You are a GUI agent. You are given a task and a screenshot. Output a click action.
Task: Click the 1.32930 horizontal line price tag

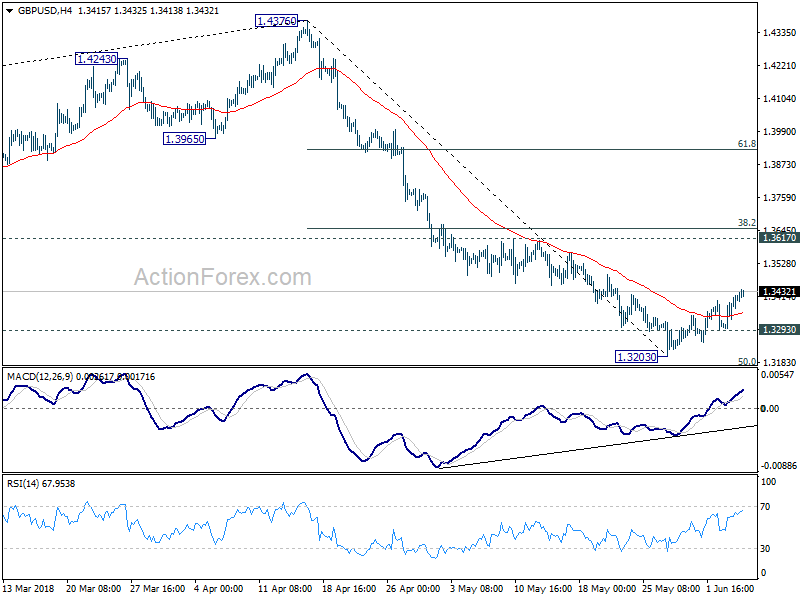pos(779,330)
